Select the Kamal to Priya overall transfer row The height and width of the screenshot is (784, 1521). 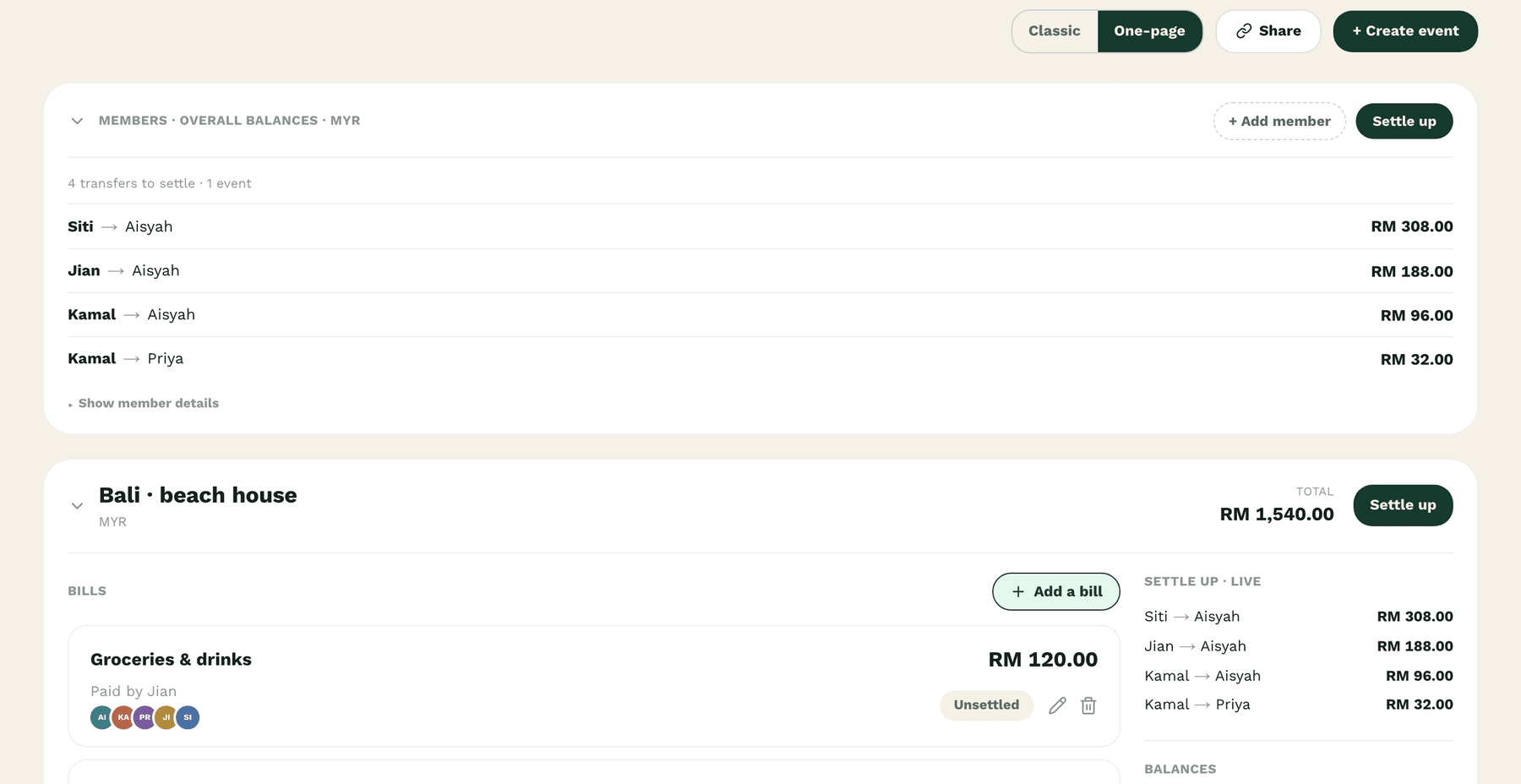click(x=760, y=359)
